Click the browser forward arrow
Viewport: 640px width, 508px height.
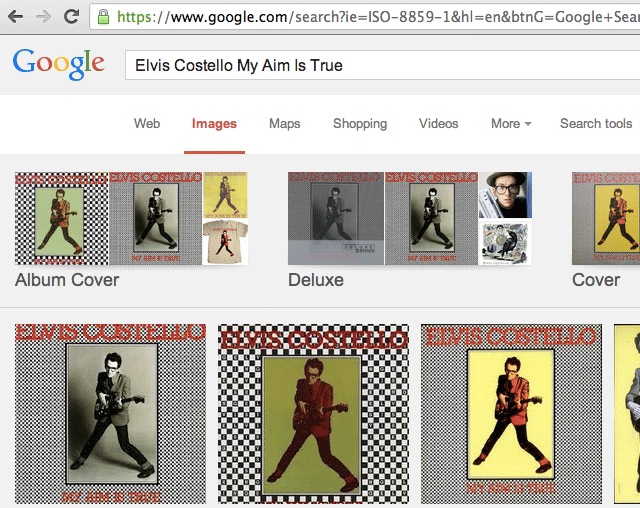(x=43, y=17)
